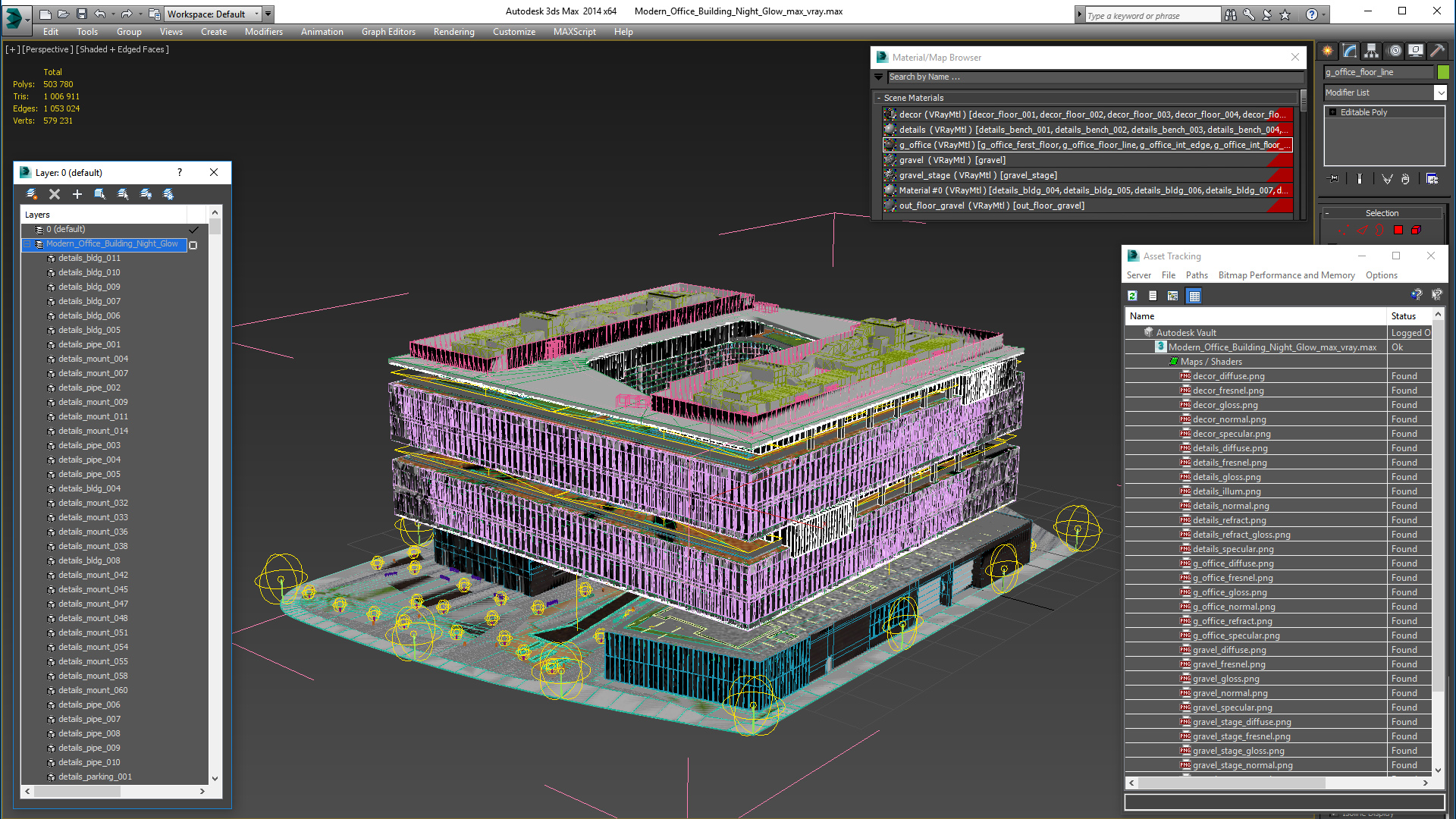1456x819 pixels.
Task: Select Edge sub-object level icon
Action: click(x=1363, y=230)
